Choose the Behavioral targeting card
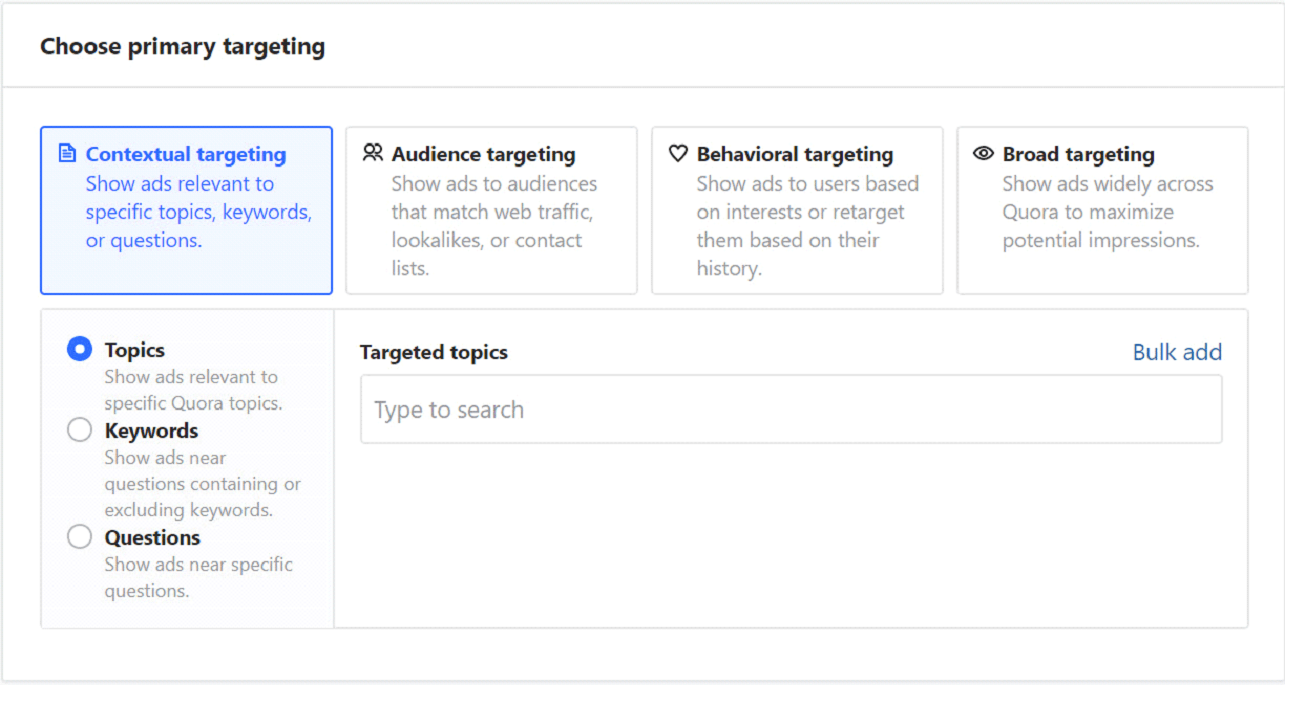Screen dimensions: 1313x709 797,210
